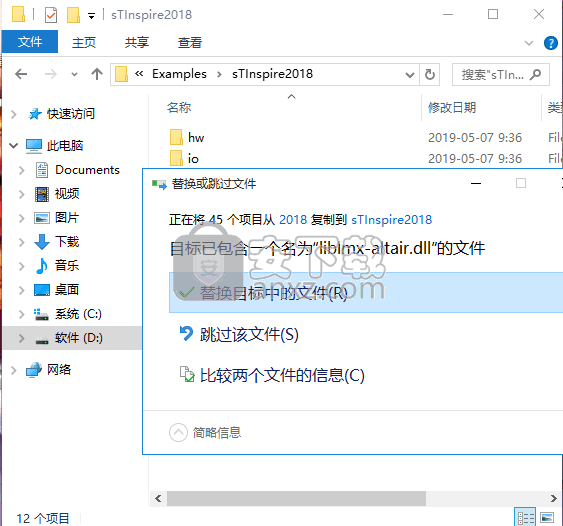Image resolution: width=563 pixels, height=526 pixels.
Task: Click the sTInspire2018 destination link
Action: coord(391,220)
